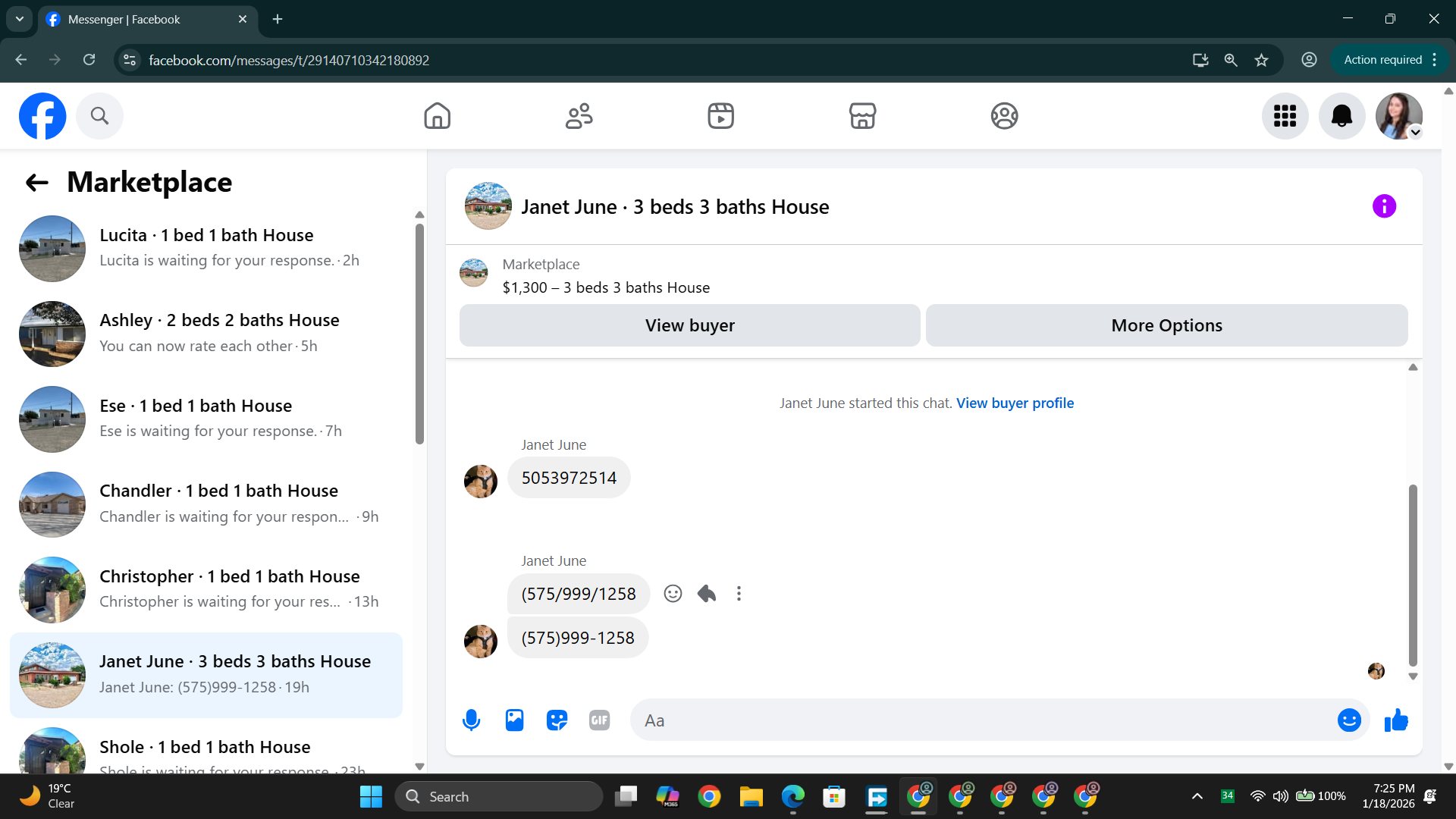Screen dimensions: 1456x819
Task: Open the Facebook apps grid menu
Action: pyautogui.click(x=1285, y=116)
